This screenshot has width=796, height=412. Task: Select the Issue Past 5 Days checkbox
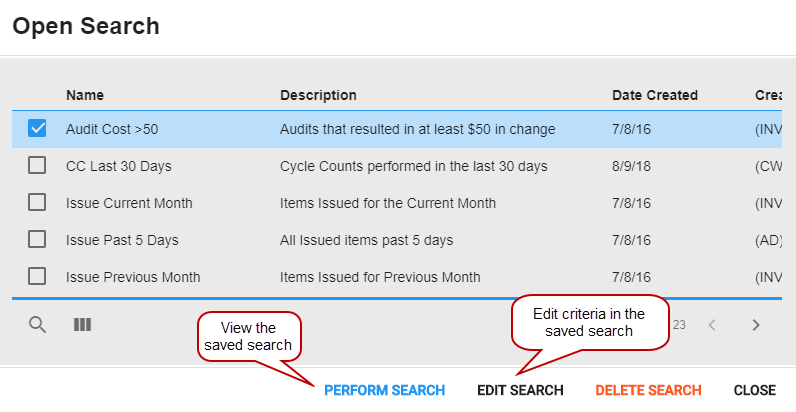37,239
